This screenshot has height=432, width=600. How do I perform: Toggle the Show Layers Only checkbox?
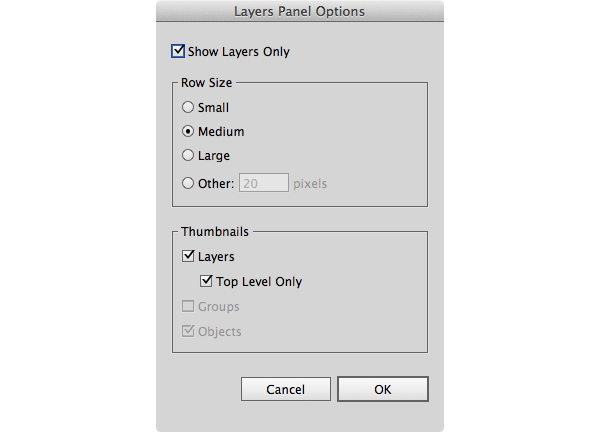tap(179, 52)
